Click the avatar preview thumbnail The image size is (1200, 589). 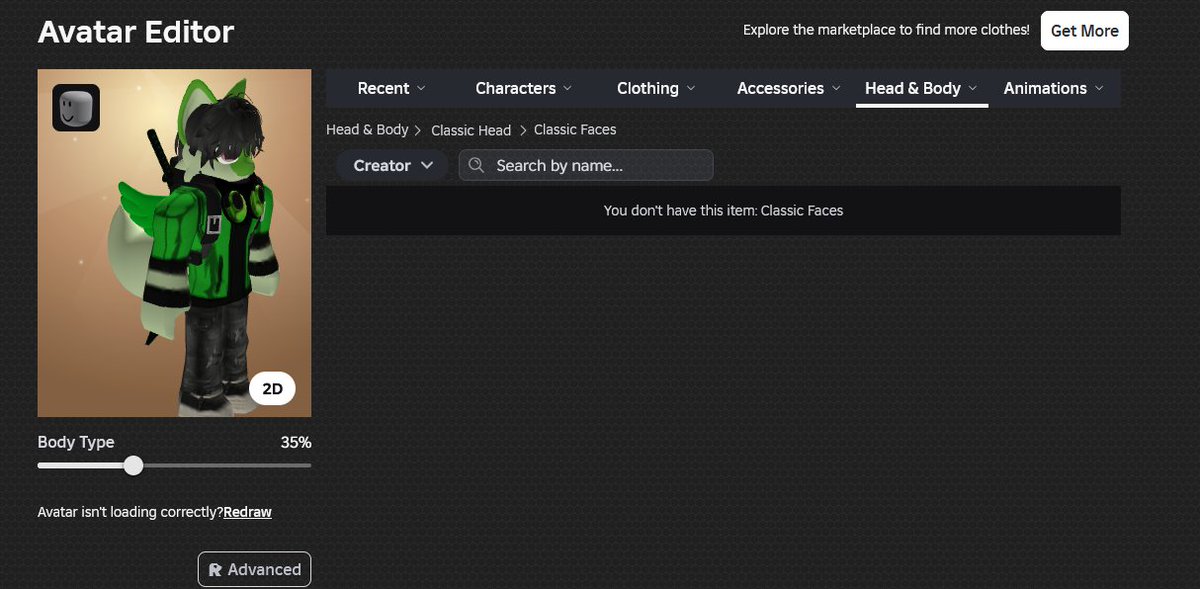tap(175, 243)
